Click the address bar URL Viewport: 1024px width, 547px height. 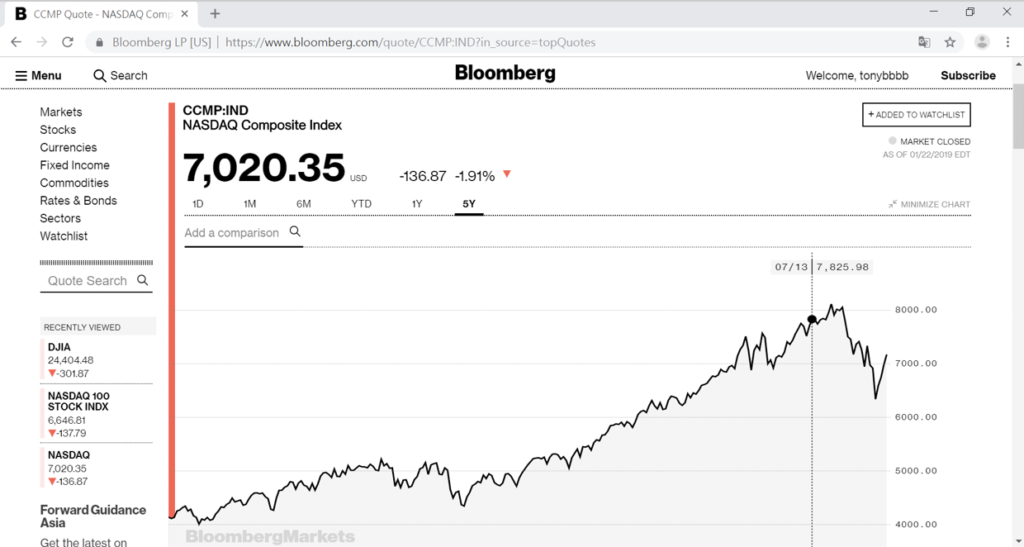coord(410,42)
